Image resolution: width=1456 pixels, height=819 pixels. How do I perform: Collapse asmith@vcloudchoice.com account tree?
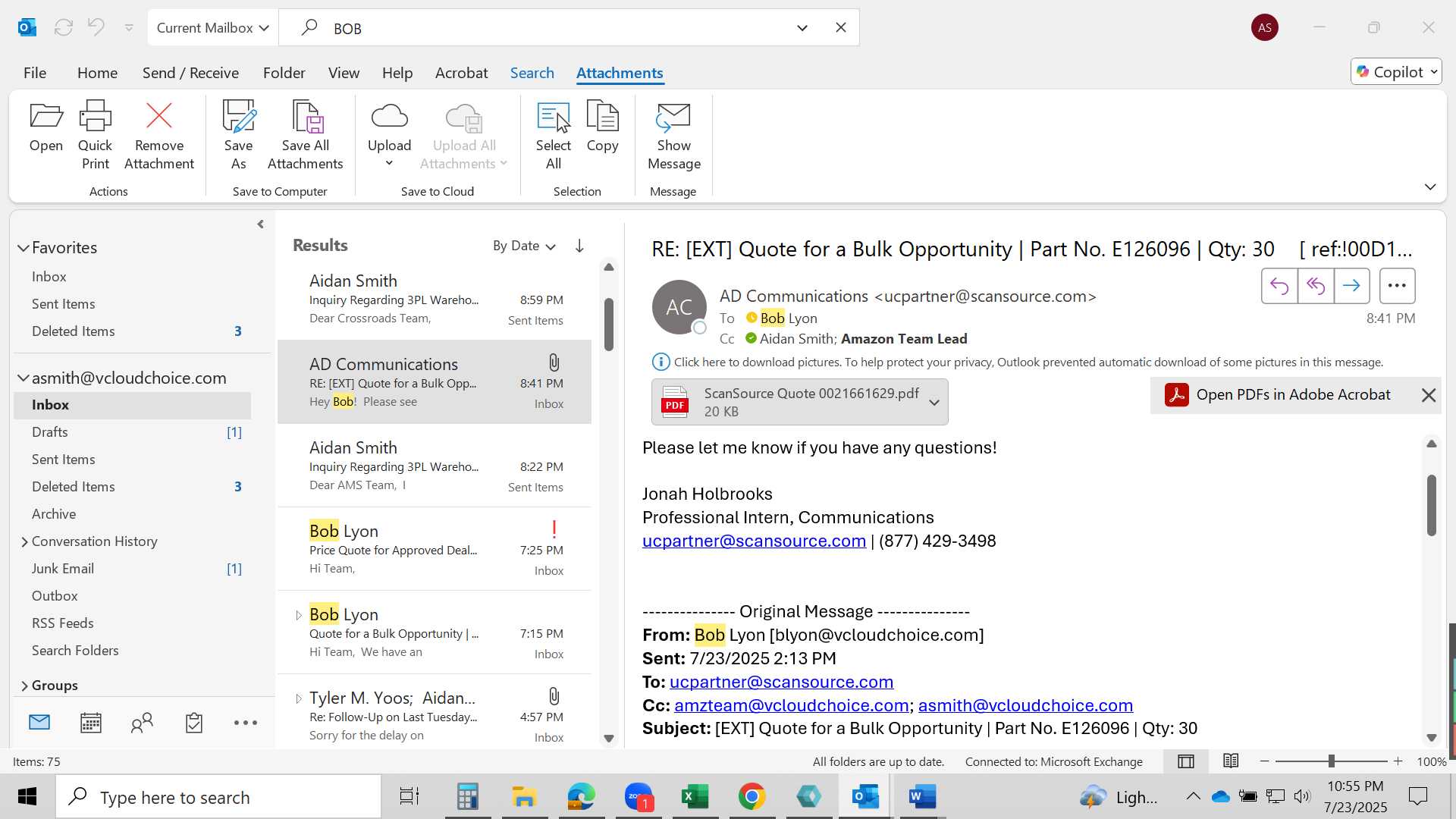(24, 378)
